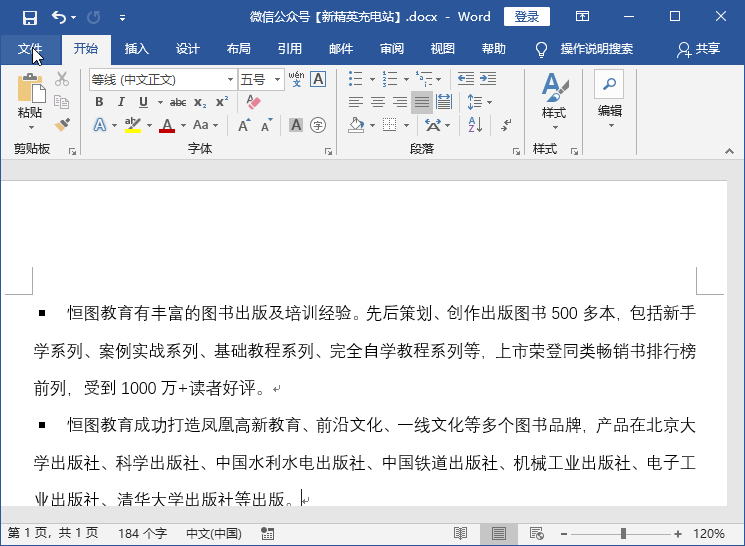
Task: Decrease font size with the smaller A
Action: pos(266,125)
